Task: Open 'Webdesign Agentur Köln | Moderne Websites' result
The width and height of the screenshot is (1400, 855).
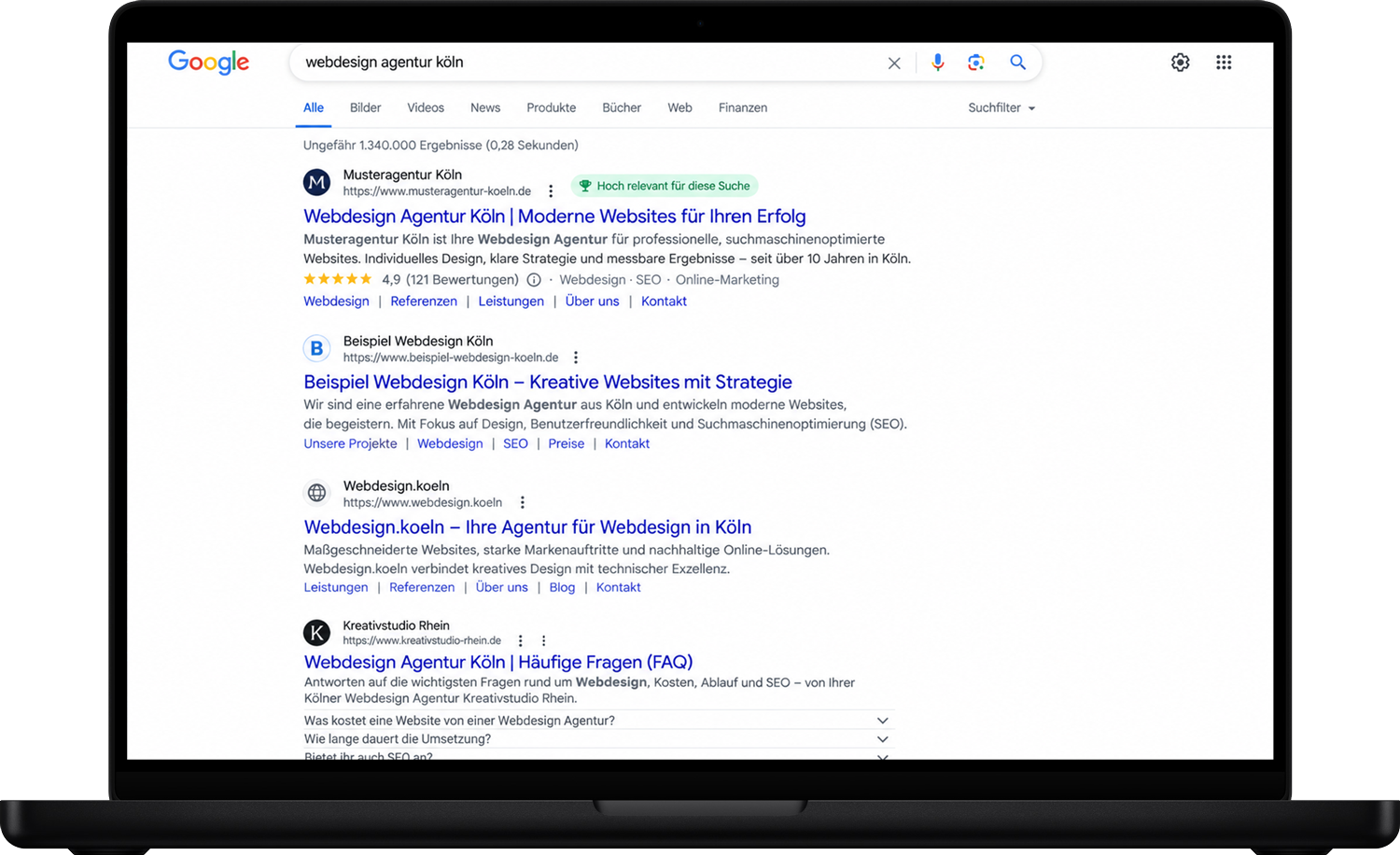Action: pyautogui.click(x=554, y=217)
